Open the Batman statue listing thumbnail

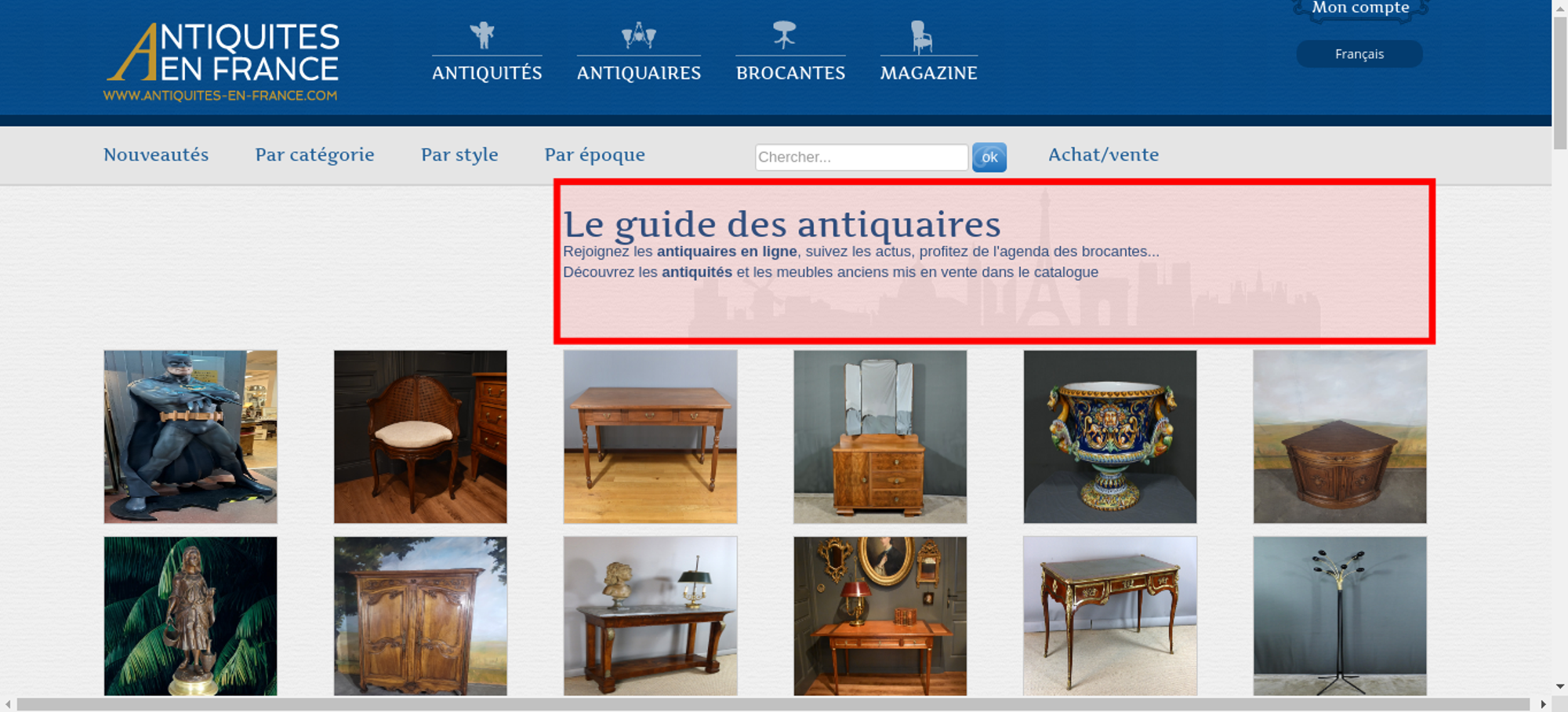coord(191,437)
